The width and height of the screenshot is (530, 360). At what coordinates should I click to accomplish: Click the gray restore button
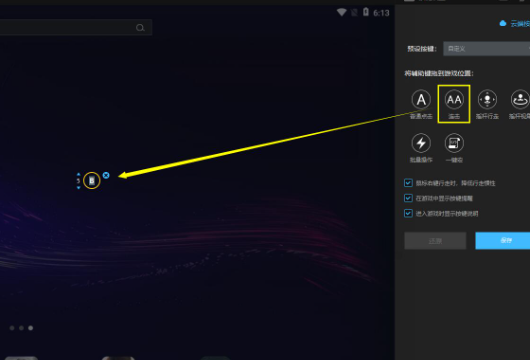pos(435,241)
